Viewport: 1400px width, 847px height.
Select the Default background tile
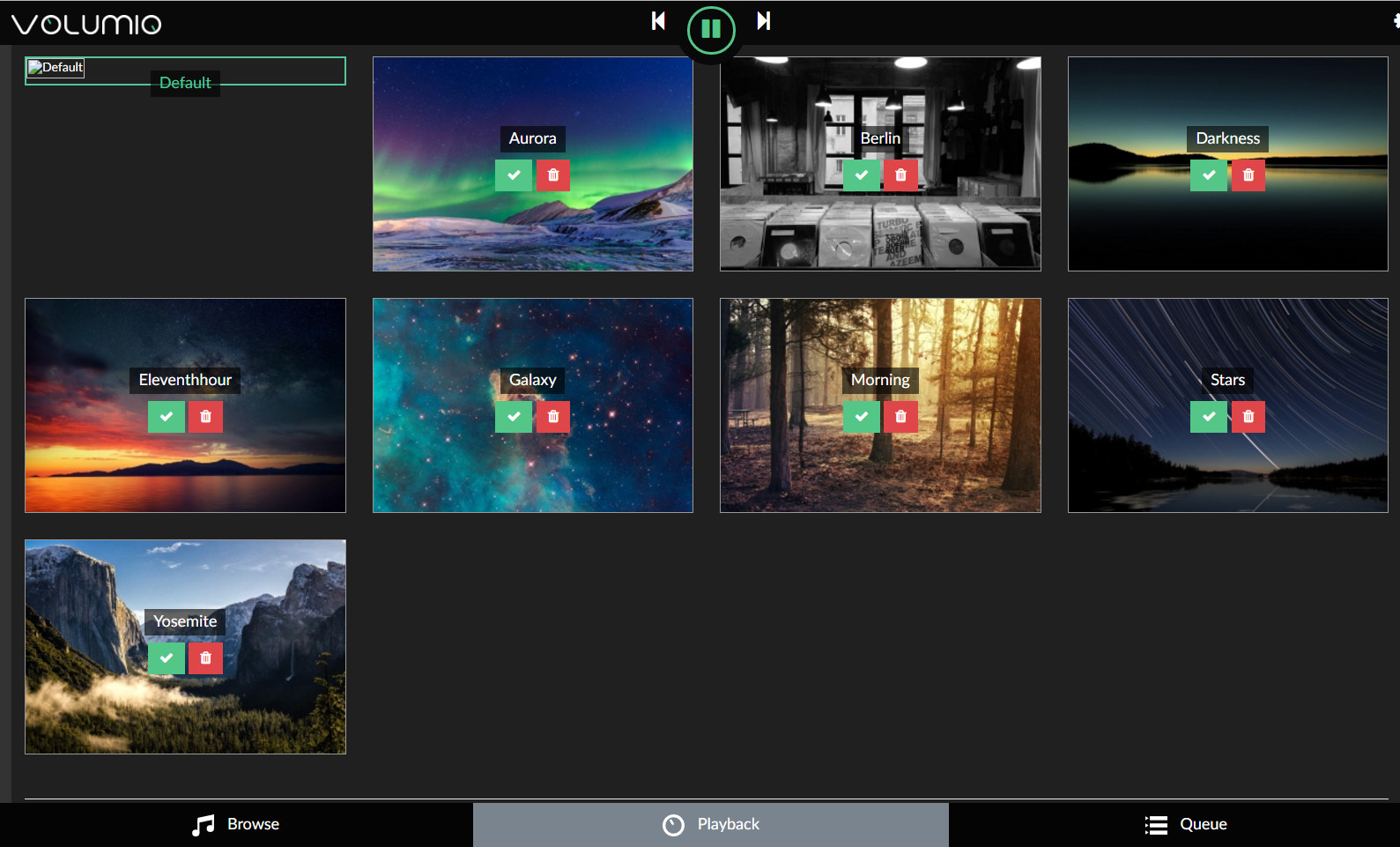(x=185, y=71)
